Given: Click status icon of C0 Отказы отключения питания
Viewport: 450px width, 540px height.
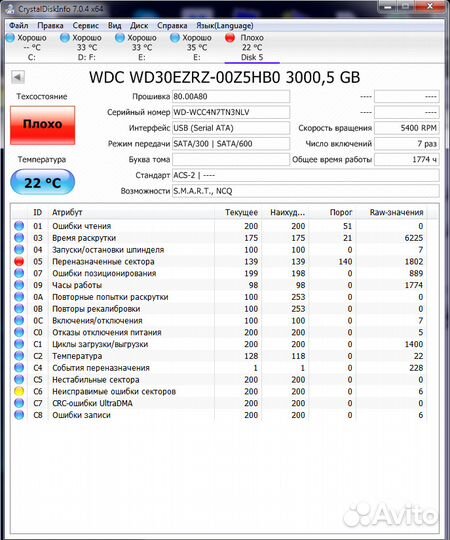Looking at the screenshot, I should [x=19, y=332].
